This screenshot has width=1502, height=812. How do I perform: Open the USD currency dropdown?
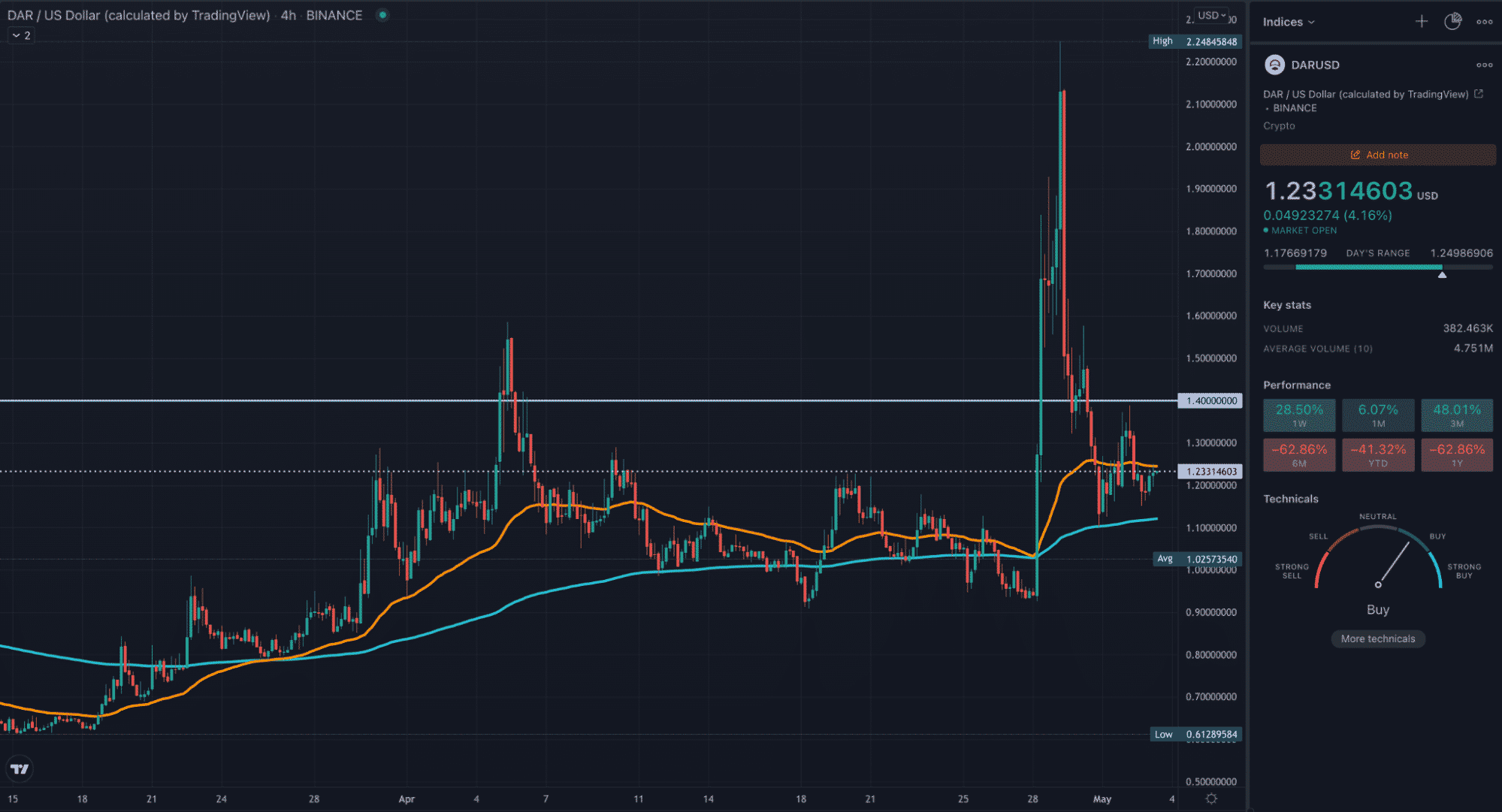coord(1211,15)
